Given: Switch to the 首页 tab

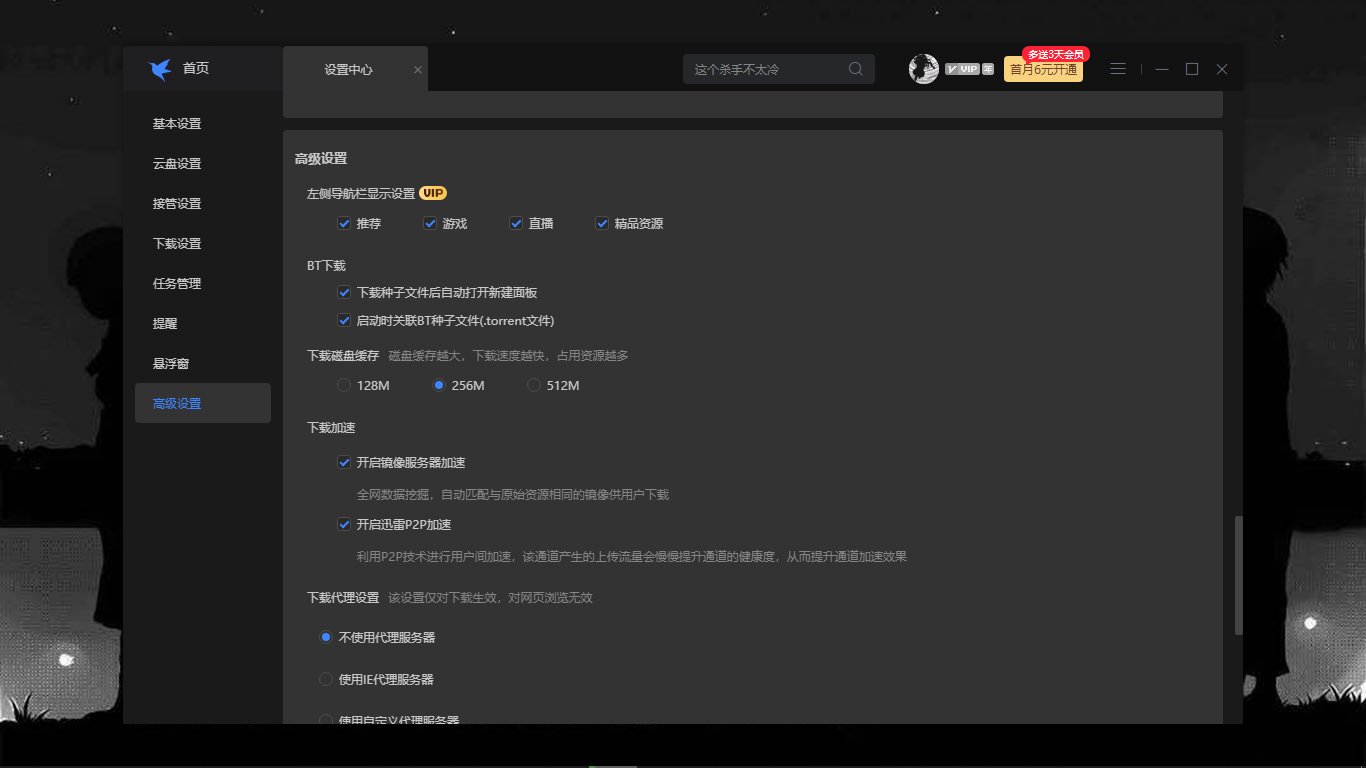Looking at the screenshot, I should click(x=195, y=69).
